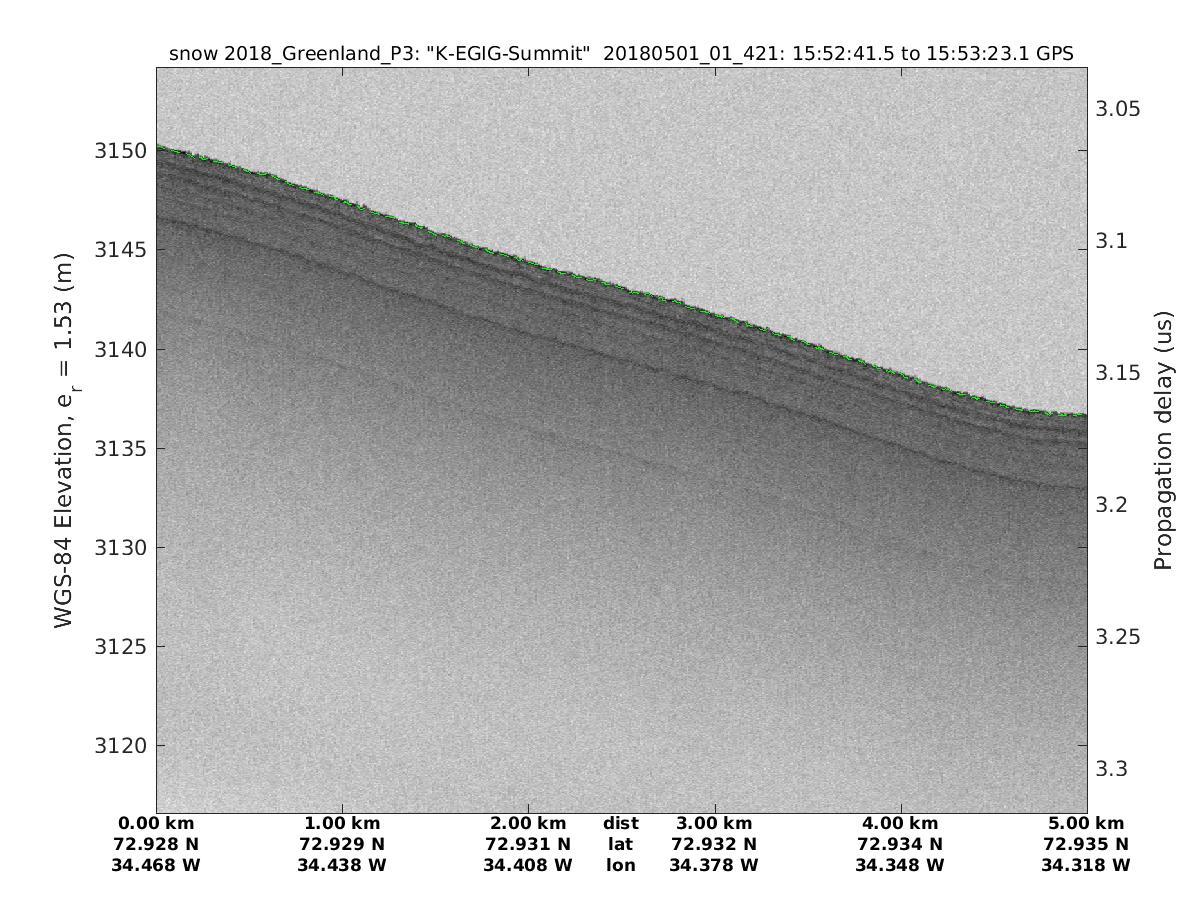This screenshot has width=1200, height=900.
Task: Click the 0.00 km distance label
Action: click(156, 824)
